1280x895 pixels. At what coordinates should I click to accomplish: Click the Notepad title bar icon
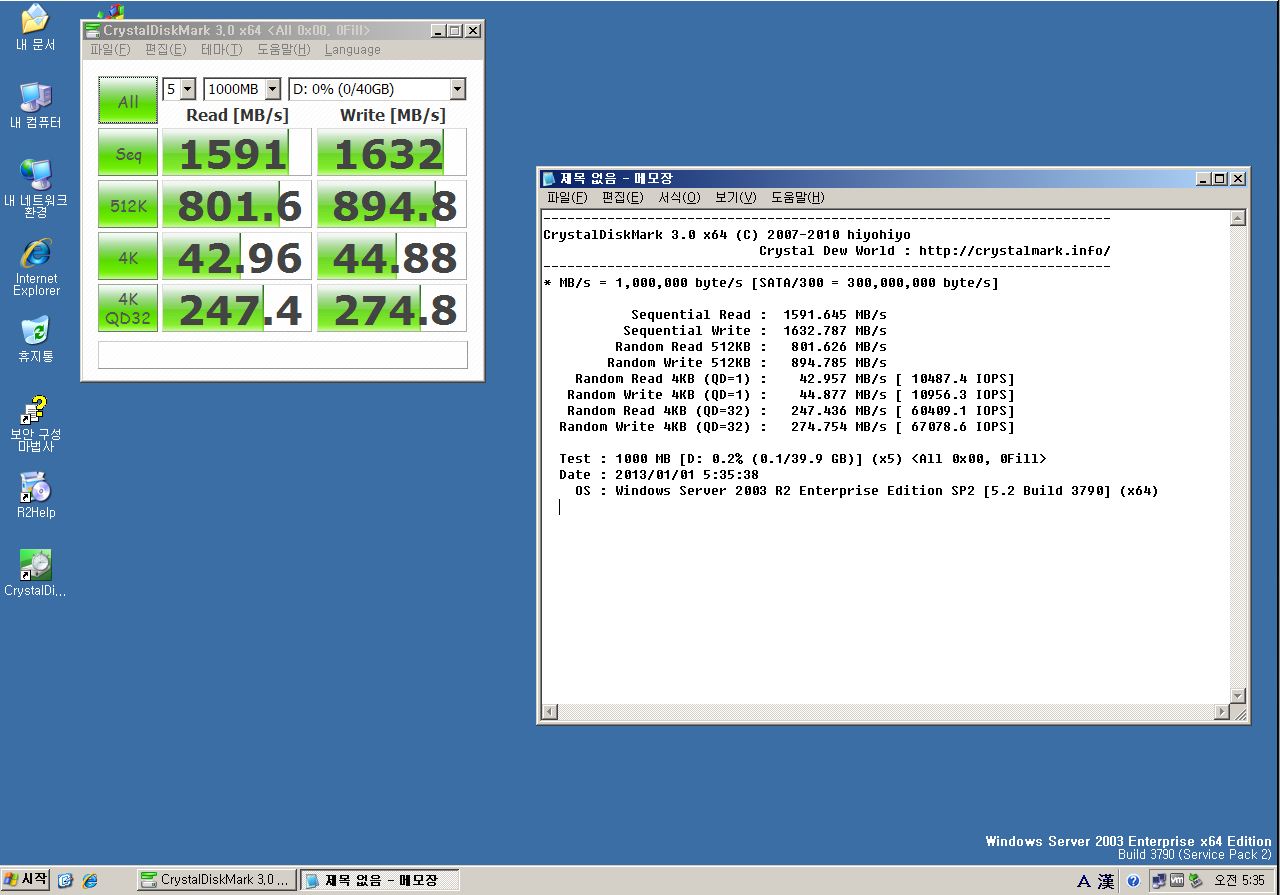548,179
